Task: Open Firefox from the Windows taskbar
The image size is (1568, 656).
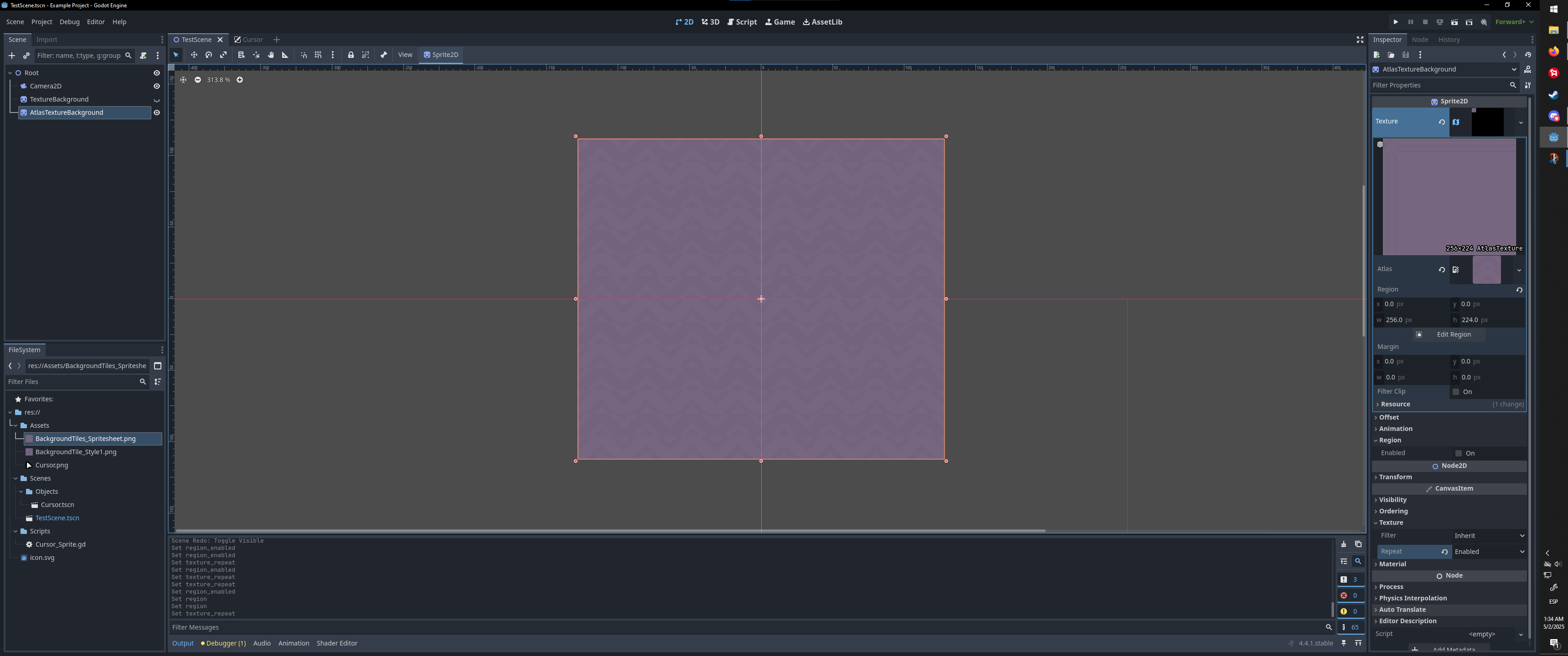Action: click(1553, 51)
